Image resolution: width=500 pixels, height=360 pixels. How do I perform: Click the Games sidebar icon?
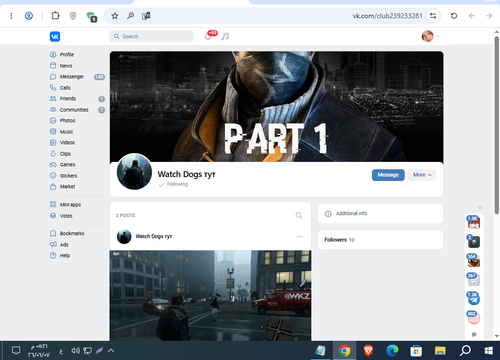[53, 165]
